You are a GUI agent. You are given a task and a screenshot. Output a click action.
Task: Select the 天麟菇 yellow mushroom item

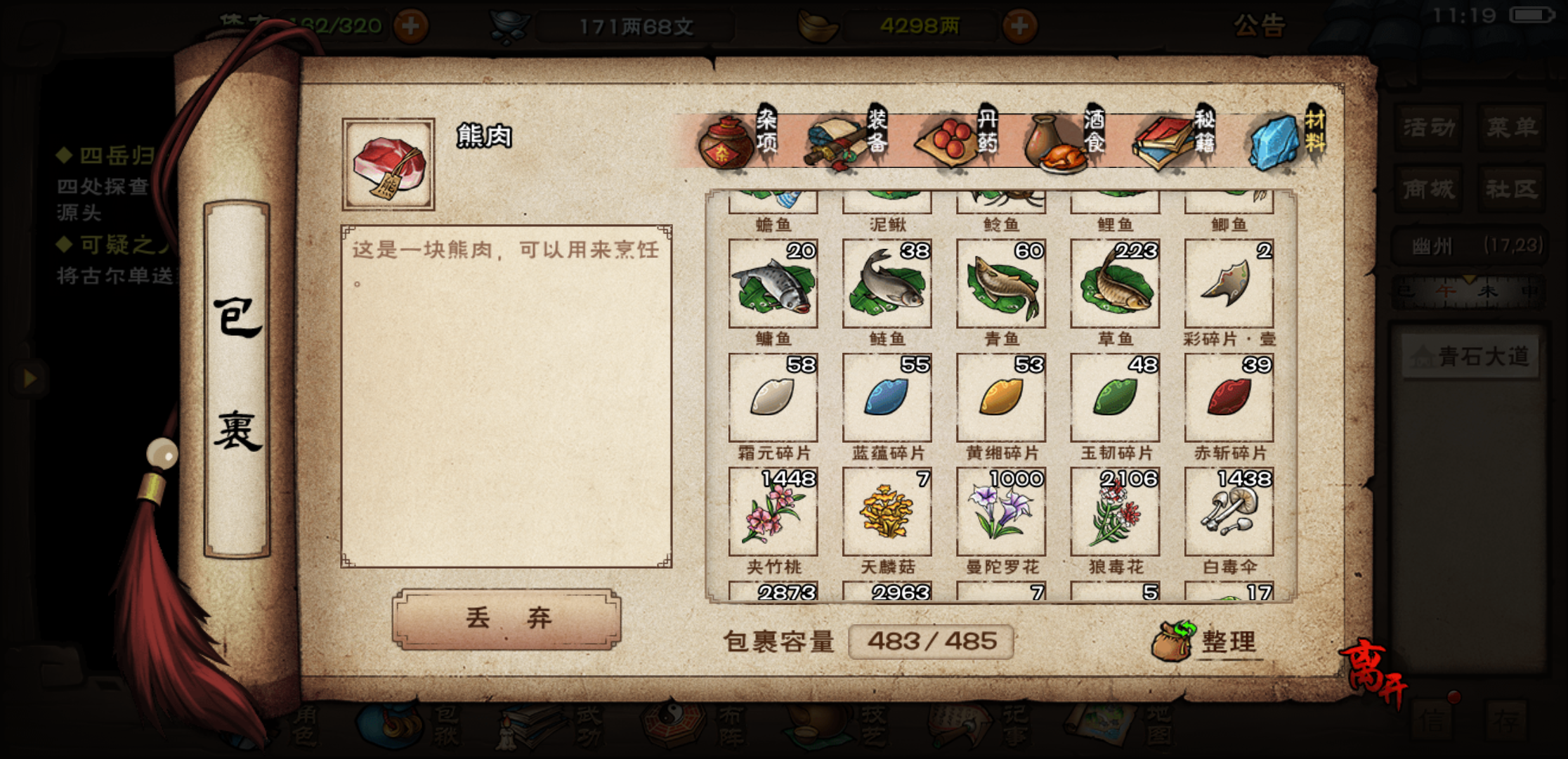click(887, 512)
